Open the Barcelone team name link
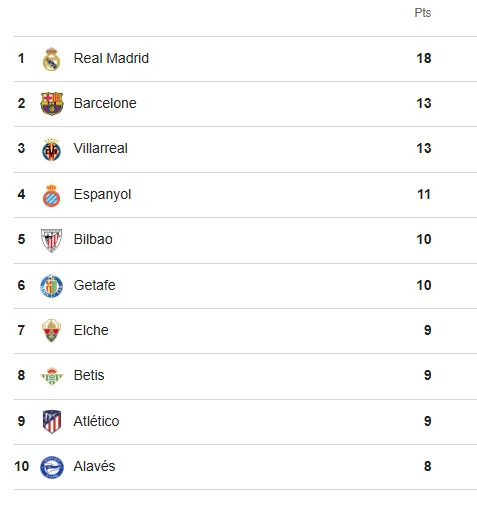Viewport: 477px width, 508px height. 105,103
